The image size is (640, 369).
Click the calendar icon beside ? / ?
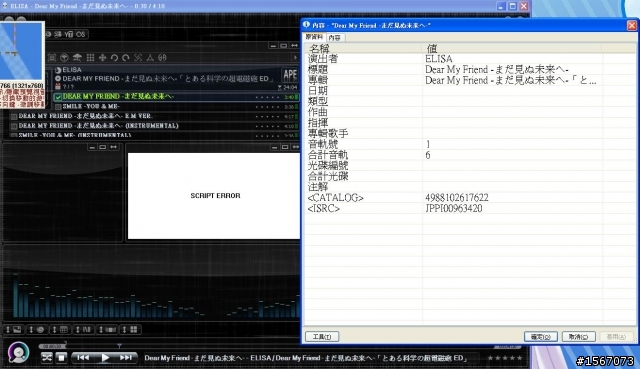pyautogui.click(x=58, y=87)
